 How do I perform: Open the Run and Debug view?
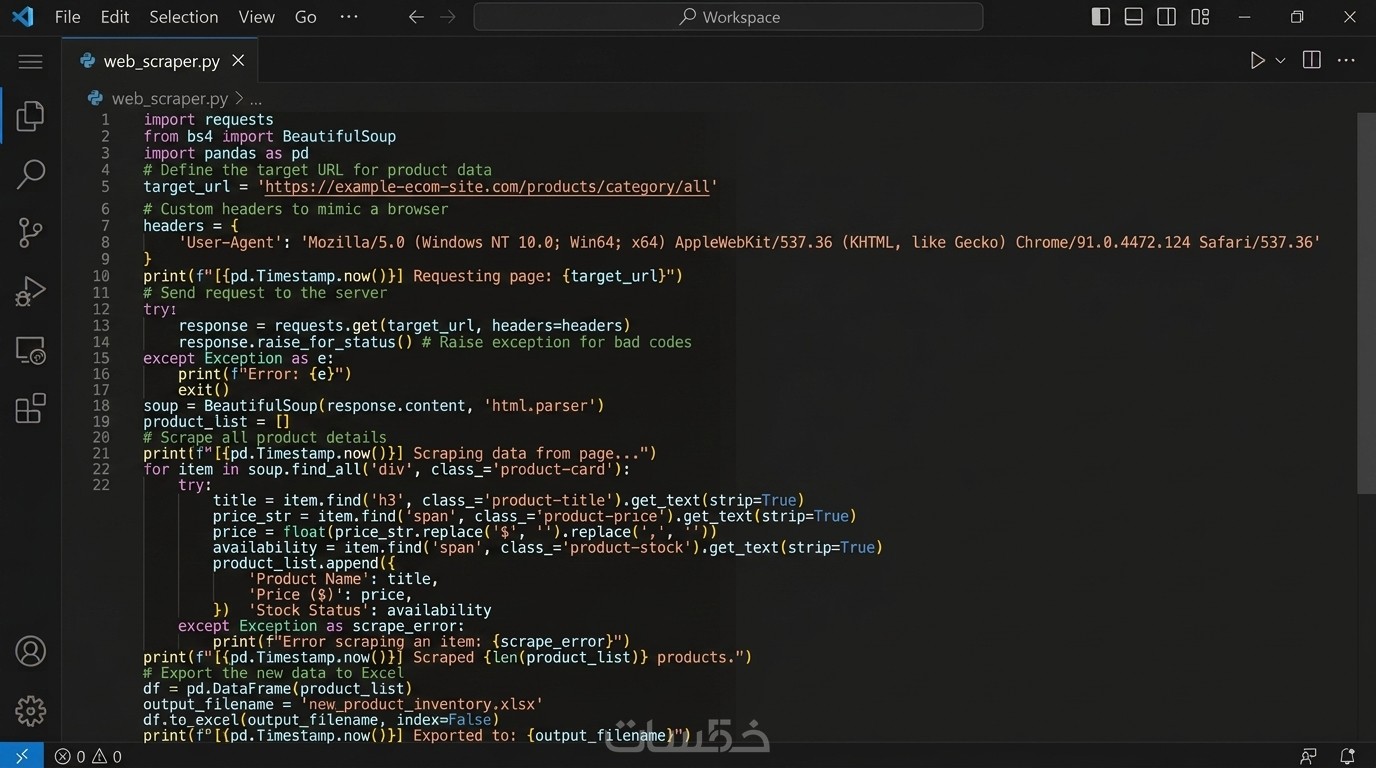tap(30, 291)
